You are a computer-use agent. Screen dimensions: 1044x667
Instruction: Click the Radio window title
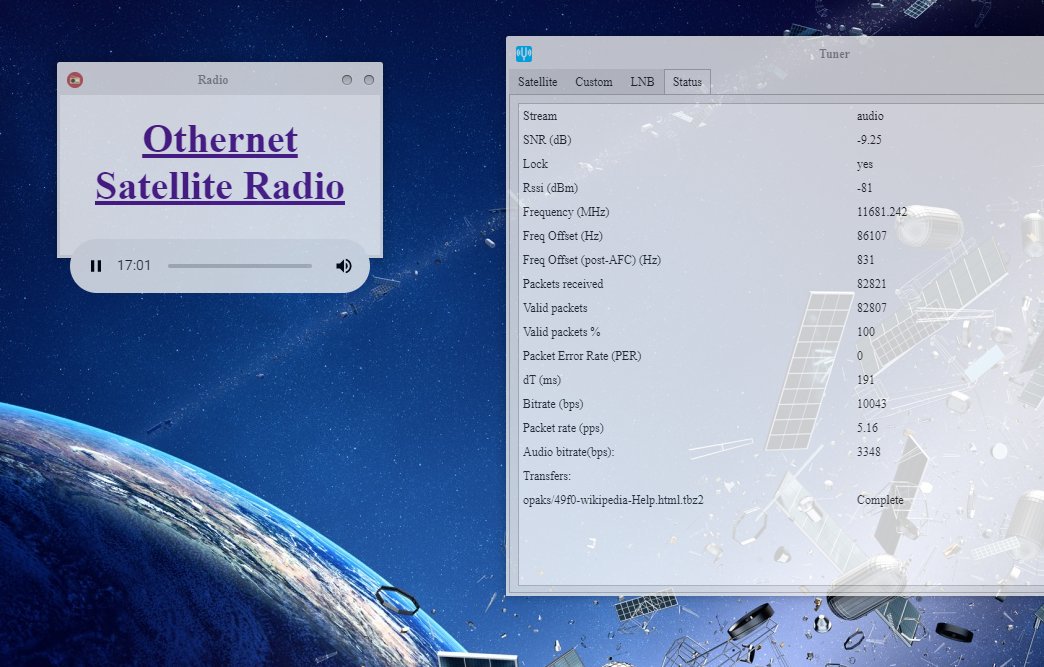(x=213, y=80)
